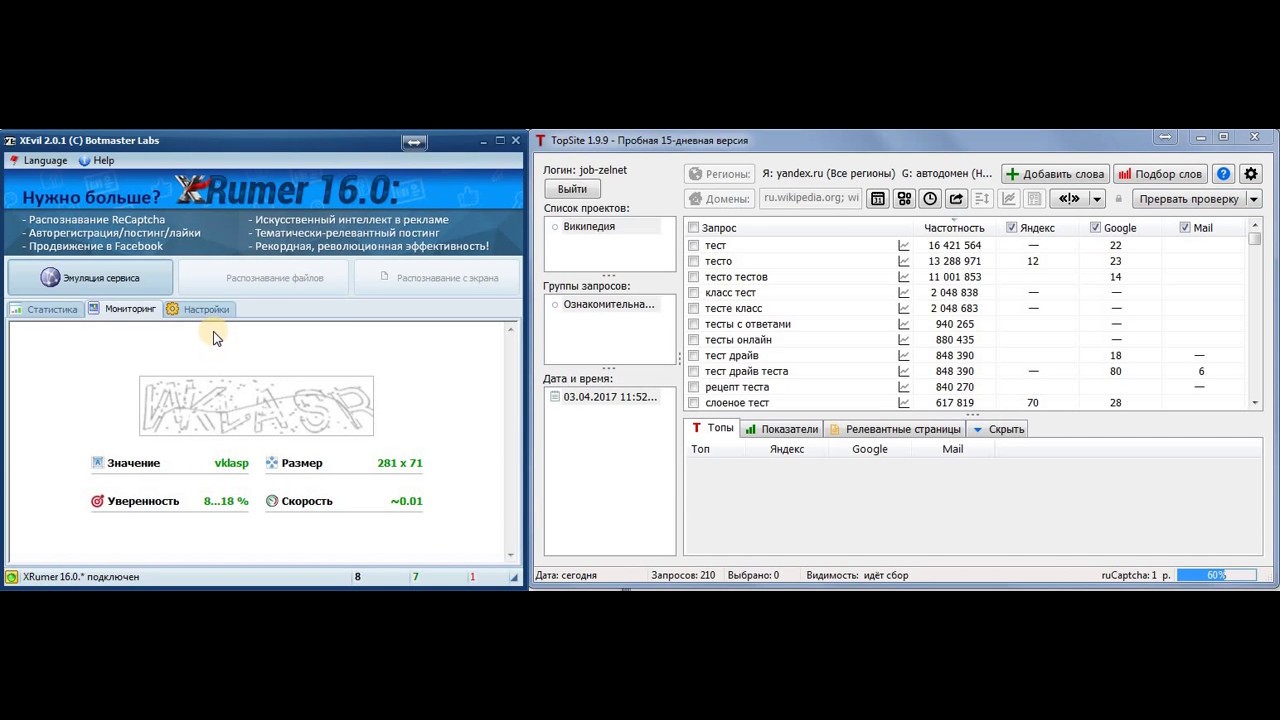Click the small lock icon in TopSite toolbar
Viewport: 1280px width, 720px height.
[x=1119, y=199]
